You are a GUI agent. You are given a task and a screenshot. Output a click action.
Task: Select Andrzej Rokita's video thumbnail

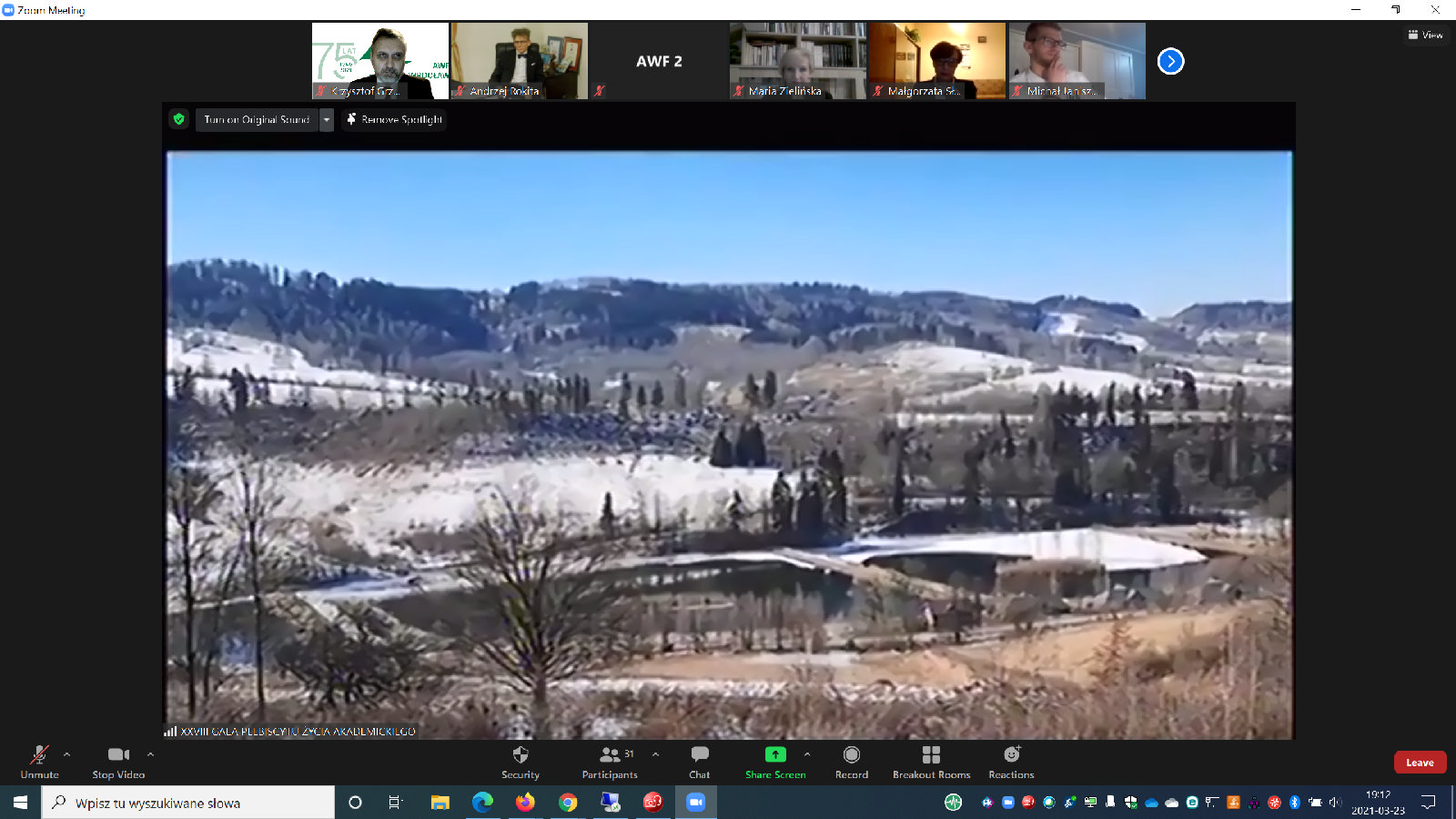(520, 61)
